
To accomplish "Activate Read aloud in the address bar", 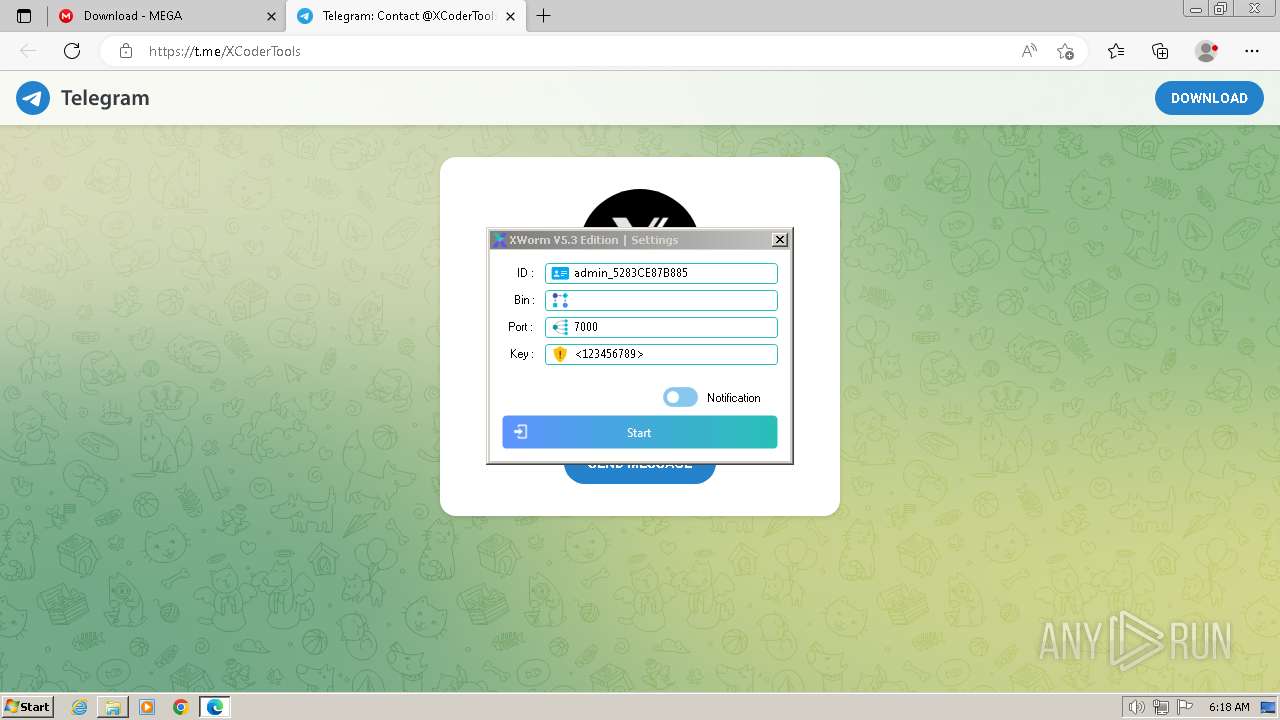I will point(1029,51).
